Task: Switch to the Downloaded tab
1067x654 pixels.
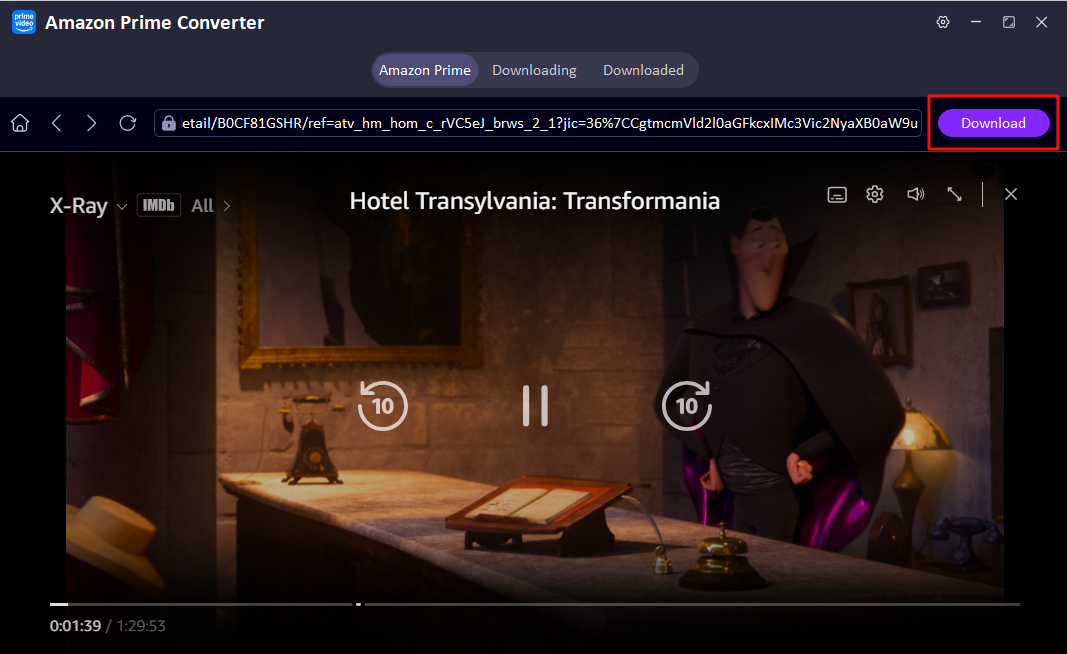Action: pyautogui.click(x=643, y=70)
